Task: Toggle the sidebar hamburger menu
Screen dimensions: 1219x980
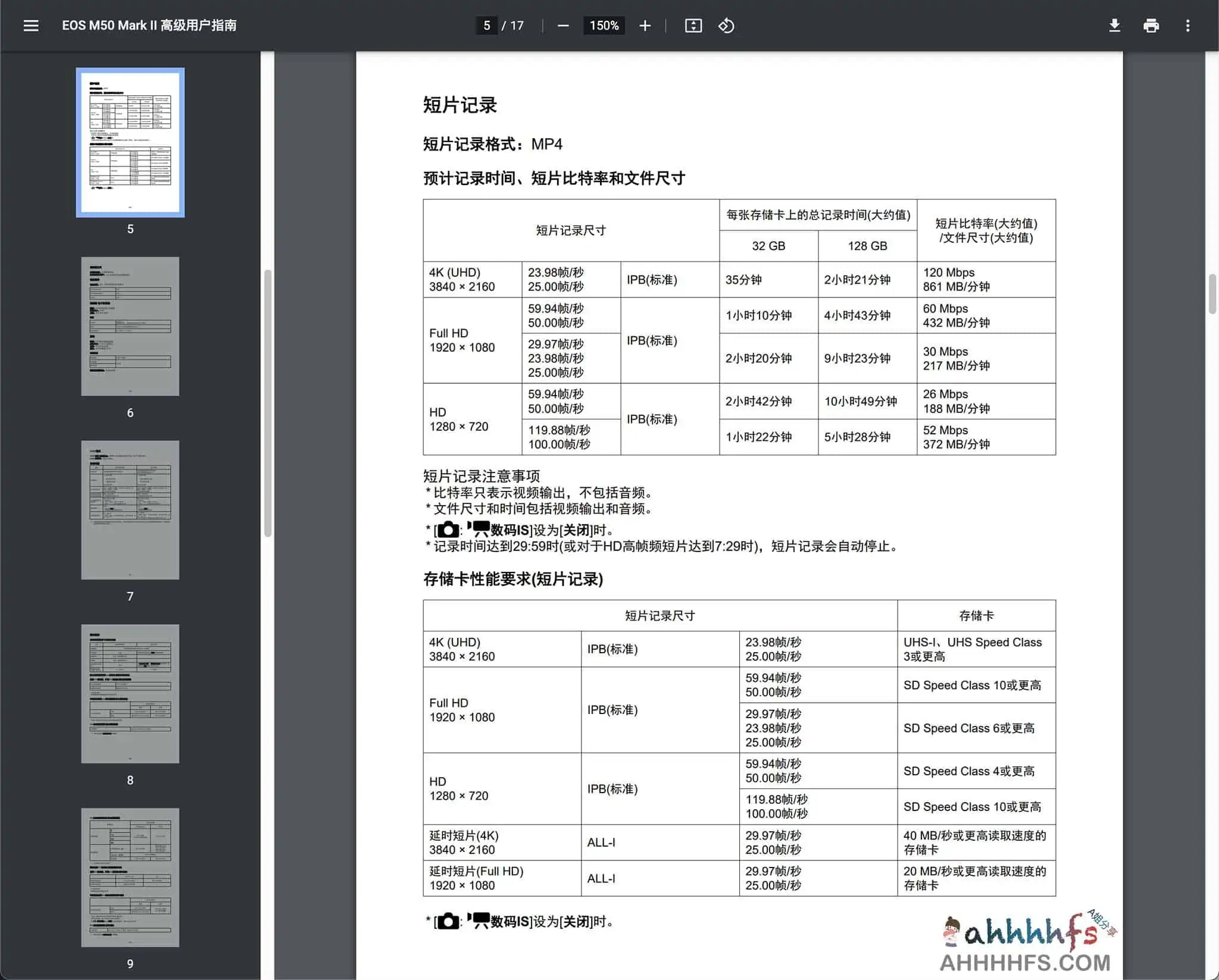Action: tap(31, 26)
